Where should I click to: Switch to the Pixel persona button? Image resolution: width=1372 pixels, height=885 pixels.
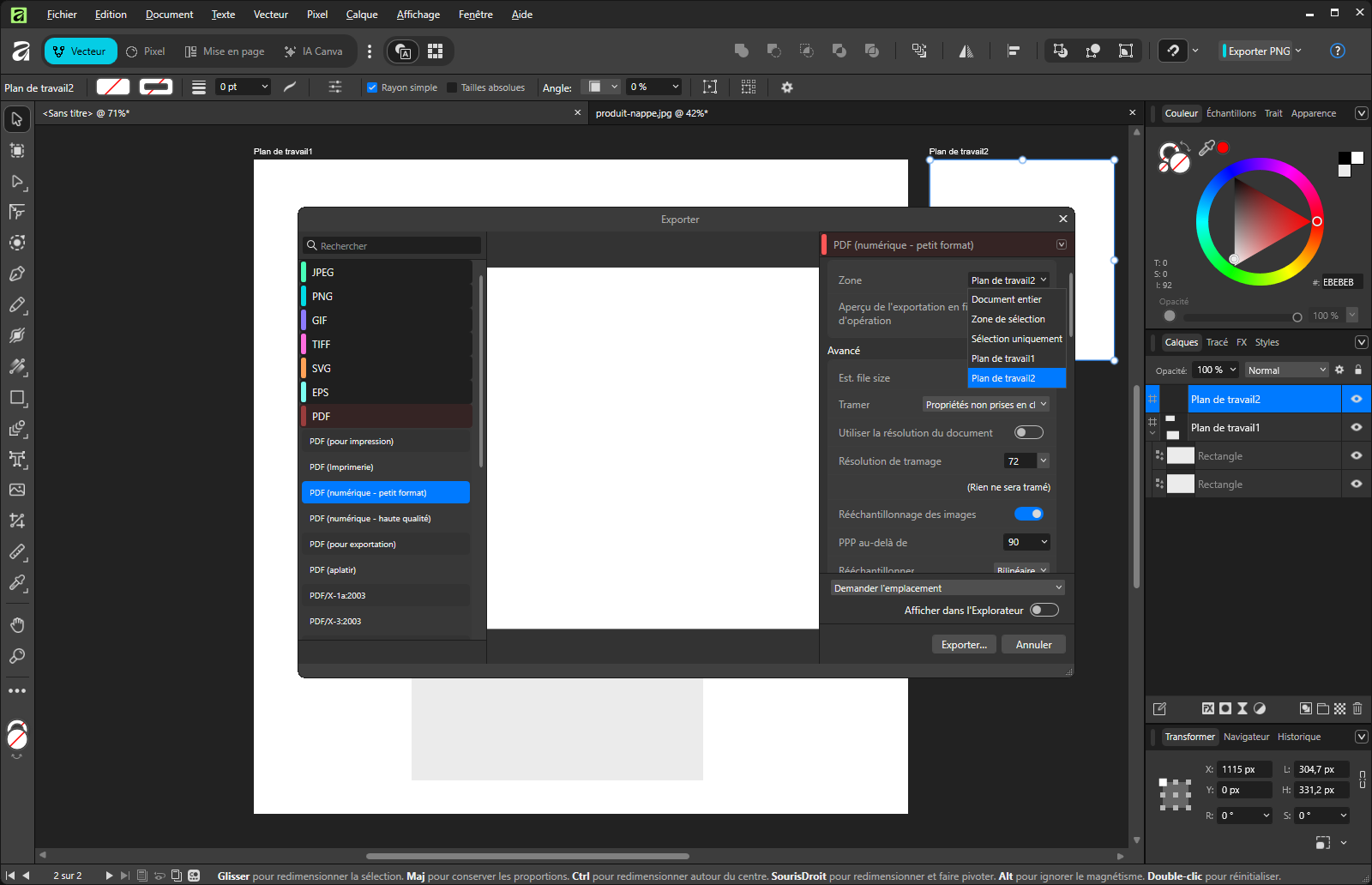click(x=145, y=51)
